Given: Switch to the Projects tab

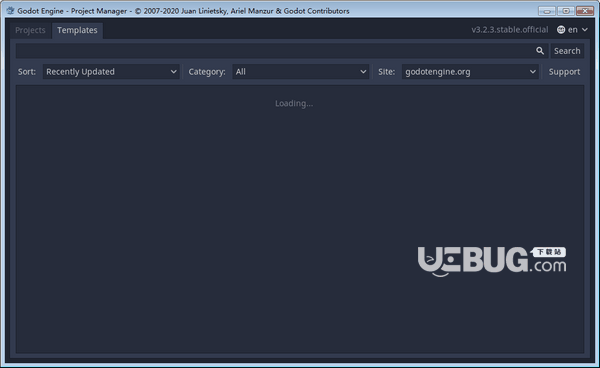Looking at the screenshot, I should point(30,30).
